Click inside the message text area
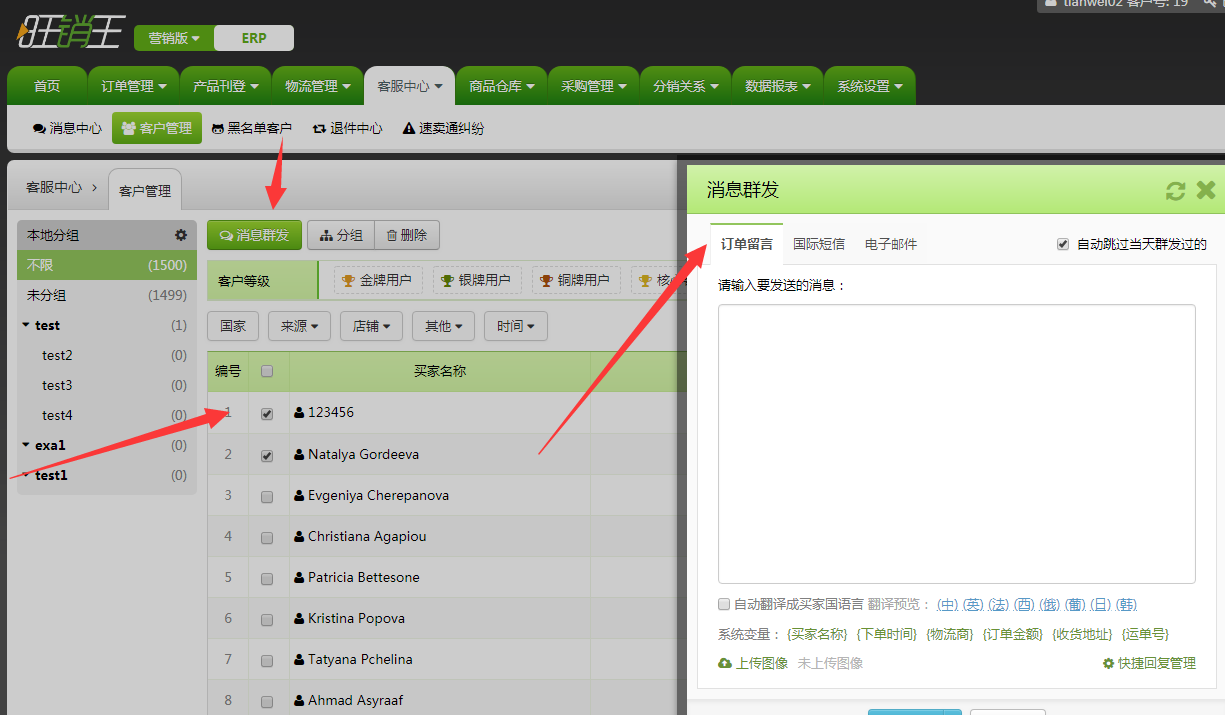This screenshot has width=1225, height=715. click(x=956, y=443)
